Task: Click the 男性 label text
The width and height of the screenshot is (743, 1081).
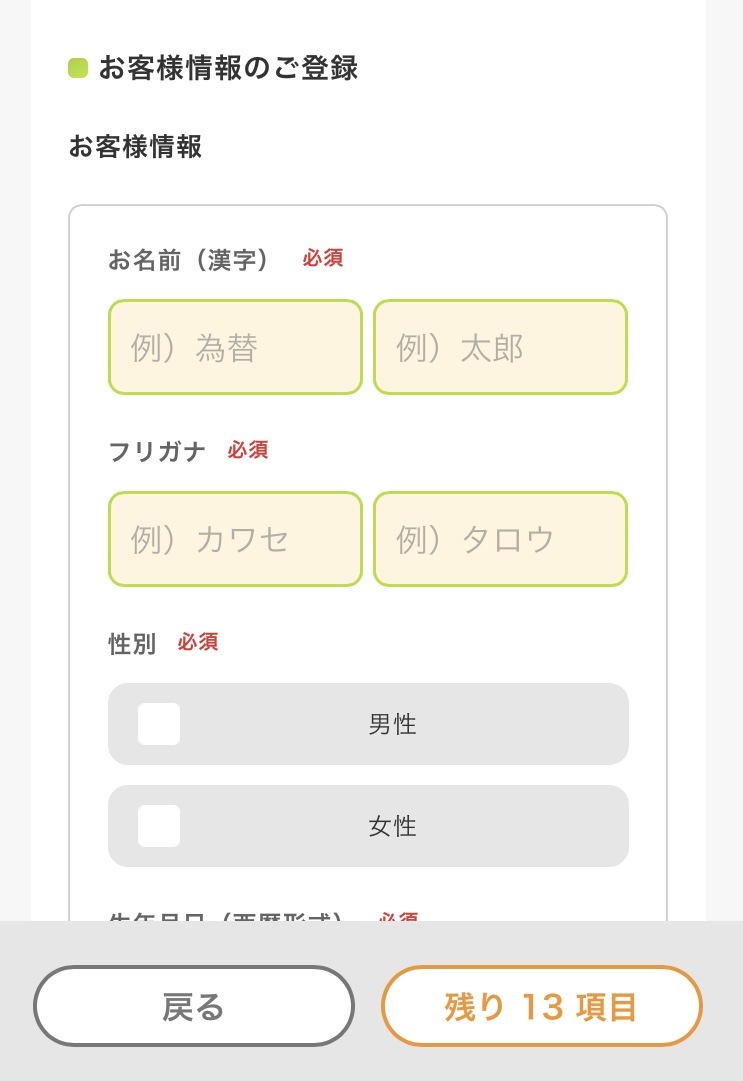Action: [392, 724]
